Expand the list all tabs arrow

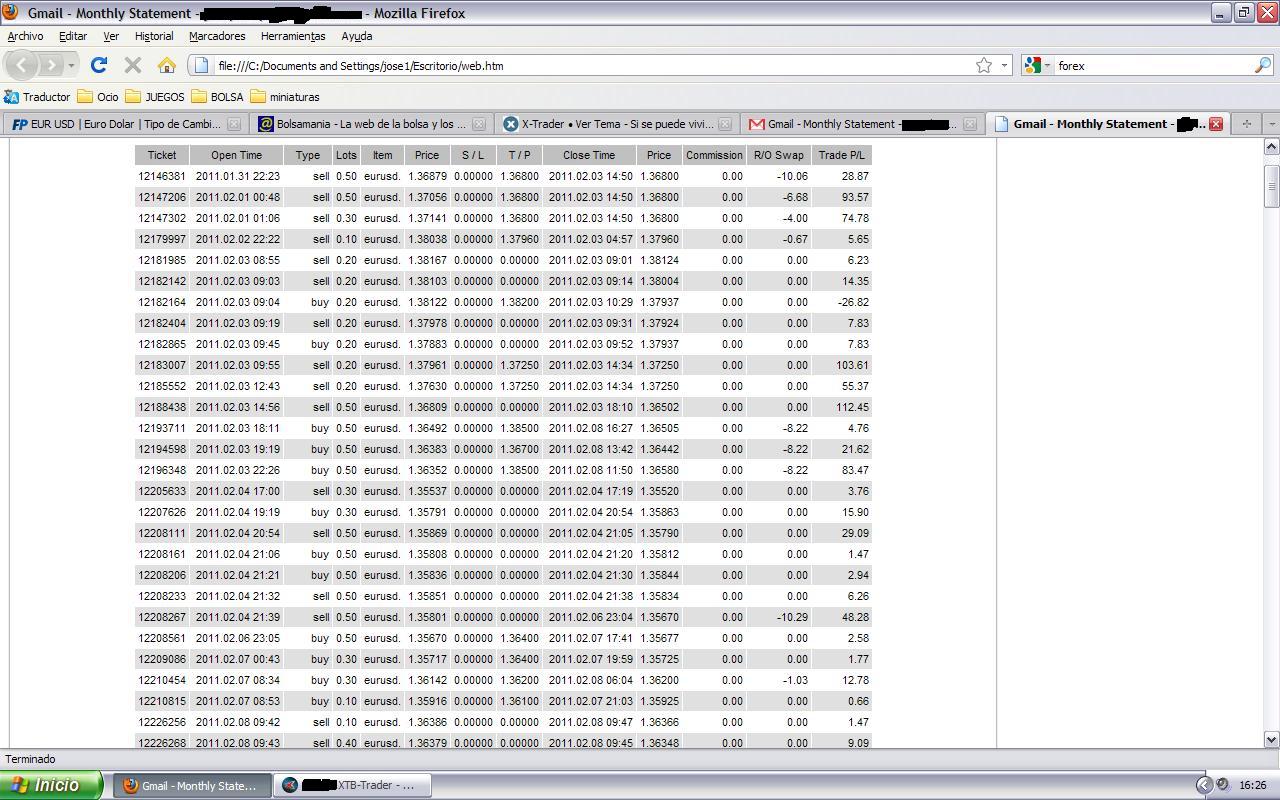[1271, 124]
